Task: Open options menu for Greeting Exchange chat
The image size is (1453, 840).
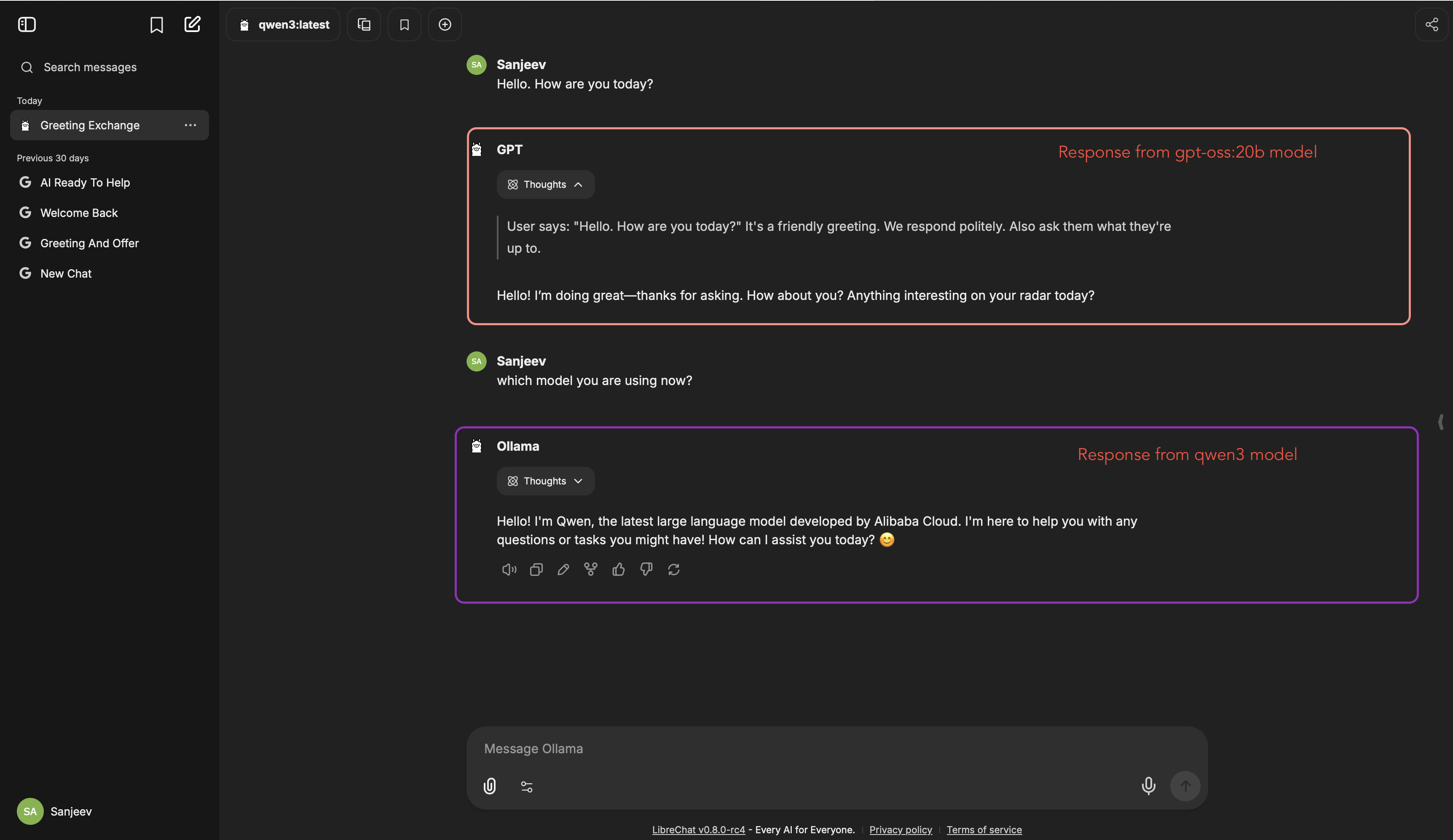Action: 190,125
